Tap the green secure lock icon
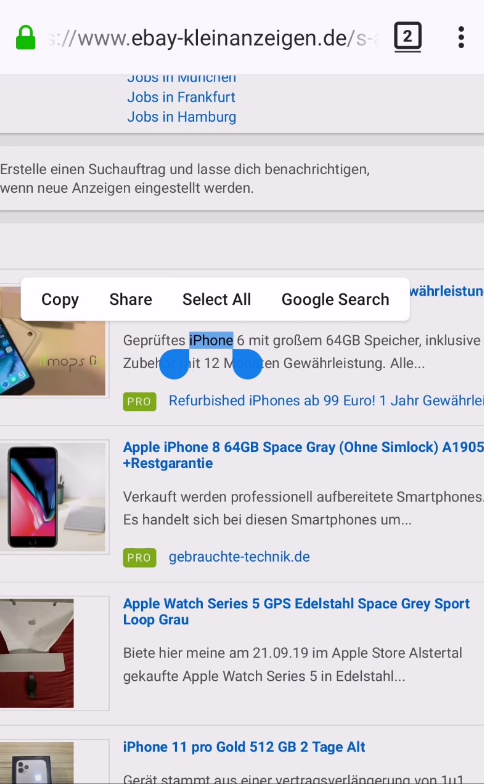Image resolution: width=484 pixels, height=784 pixels. click(x=26, y=38)
